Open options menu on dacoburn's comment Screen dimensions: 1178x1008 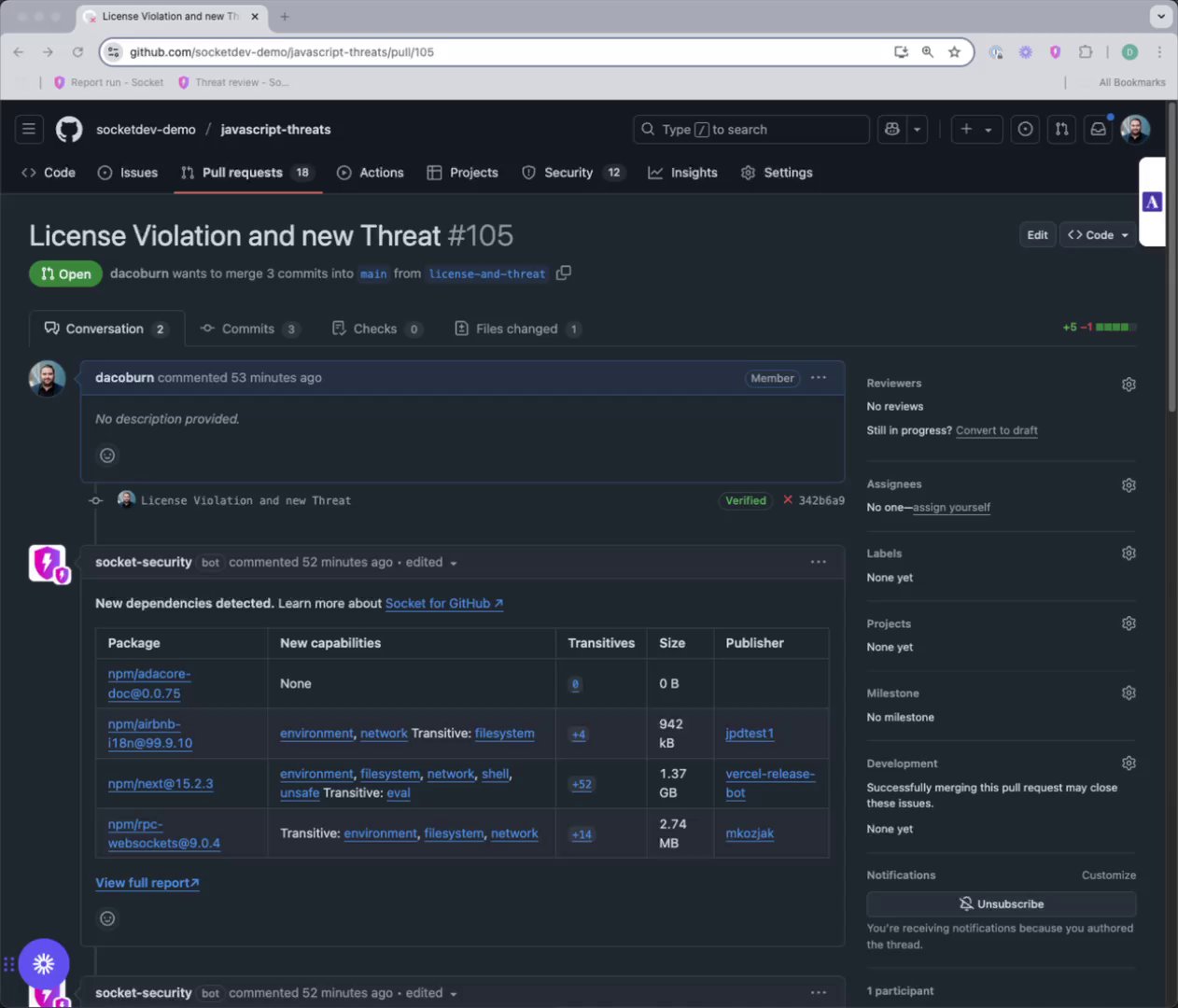819,378
